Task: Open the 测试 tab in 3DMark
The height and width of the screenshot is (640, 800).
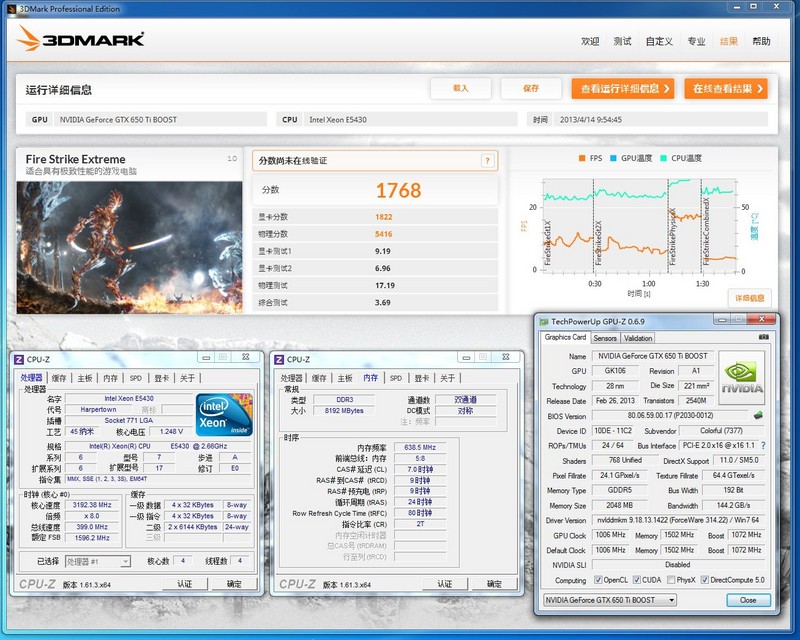Action: click(622, 41)
